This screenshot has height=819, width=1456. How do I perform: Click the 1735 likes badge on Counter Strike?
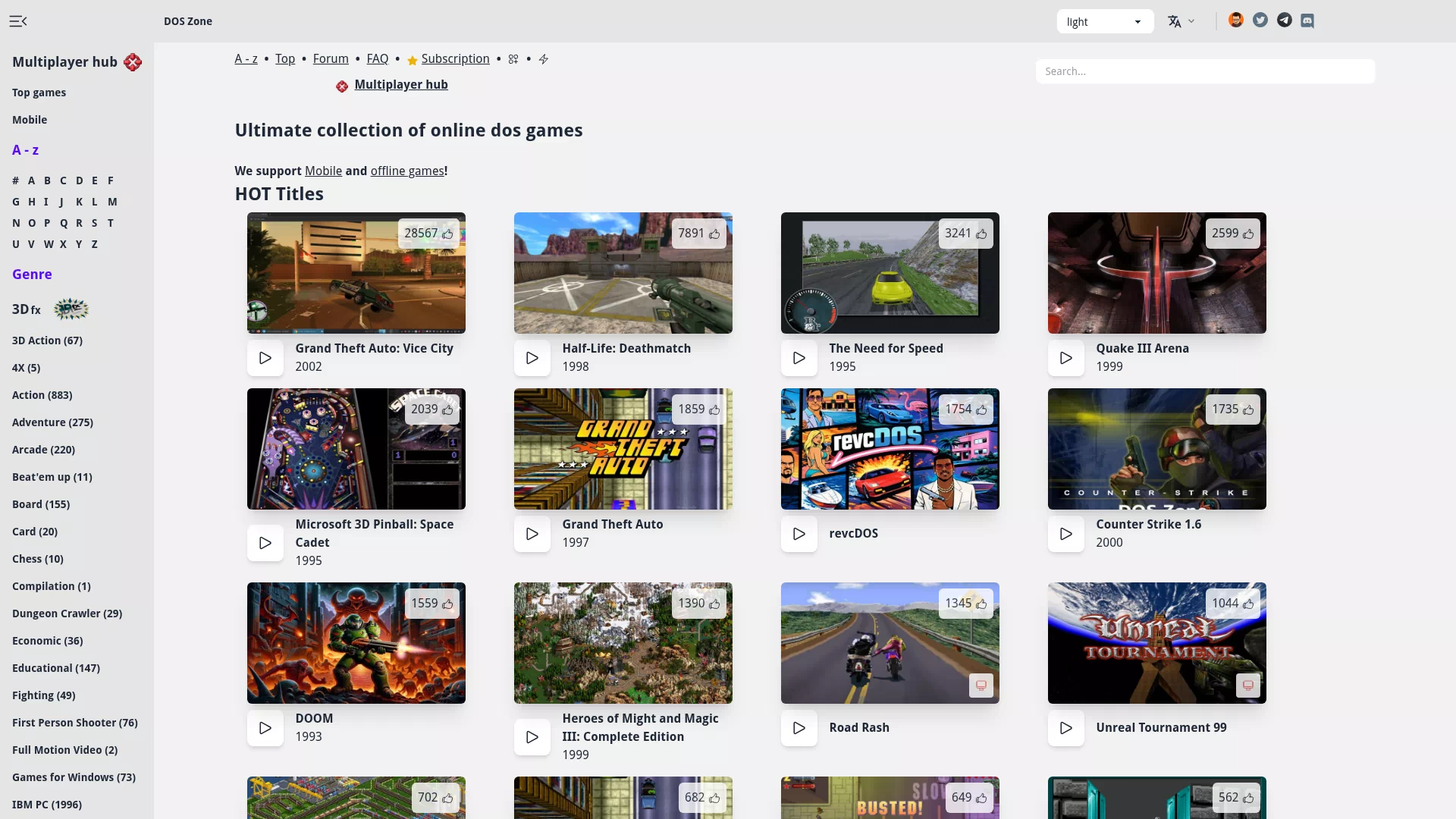click(1233, 409)
